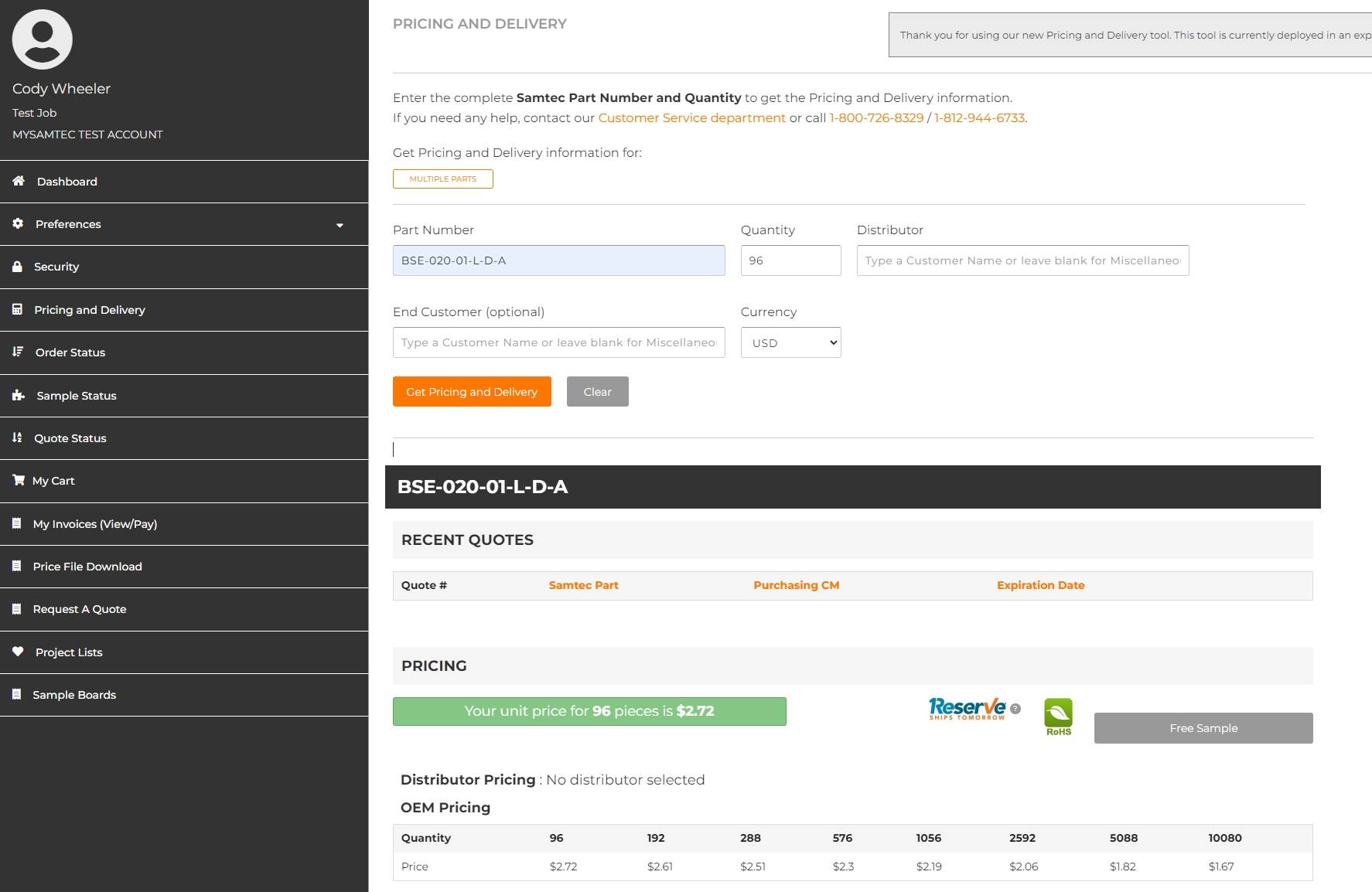
Task: Click the Sample Boards document icon
Action: 16,694
